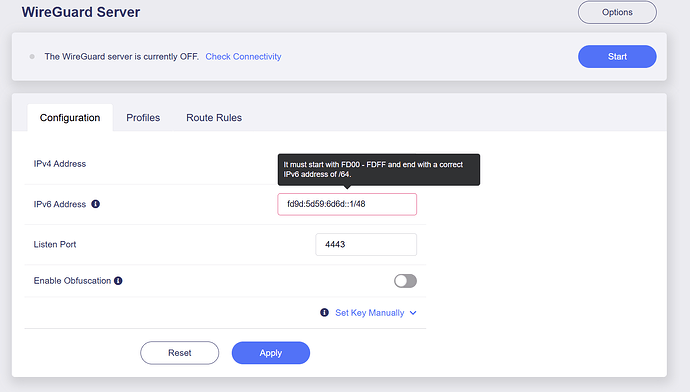
Task: Click the Enable Obfuscation info icon
Action: tap(118, 281)
